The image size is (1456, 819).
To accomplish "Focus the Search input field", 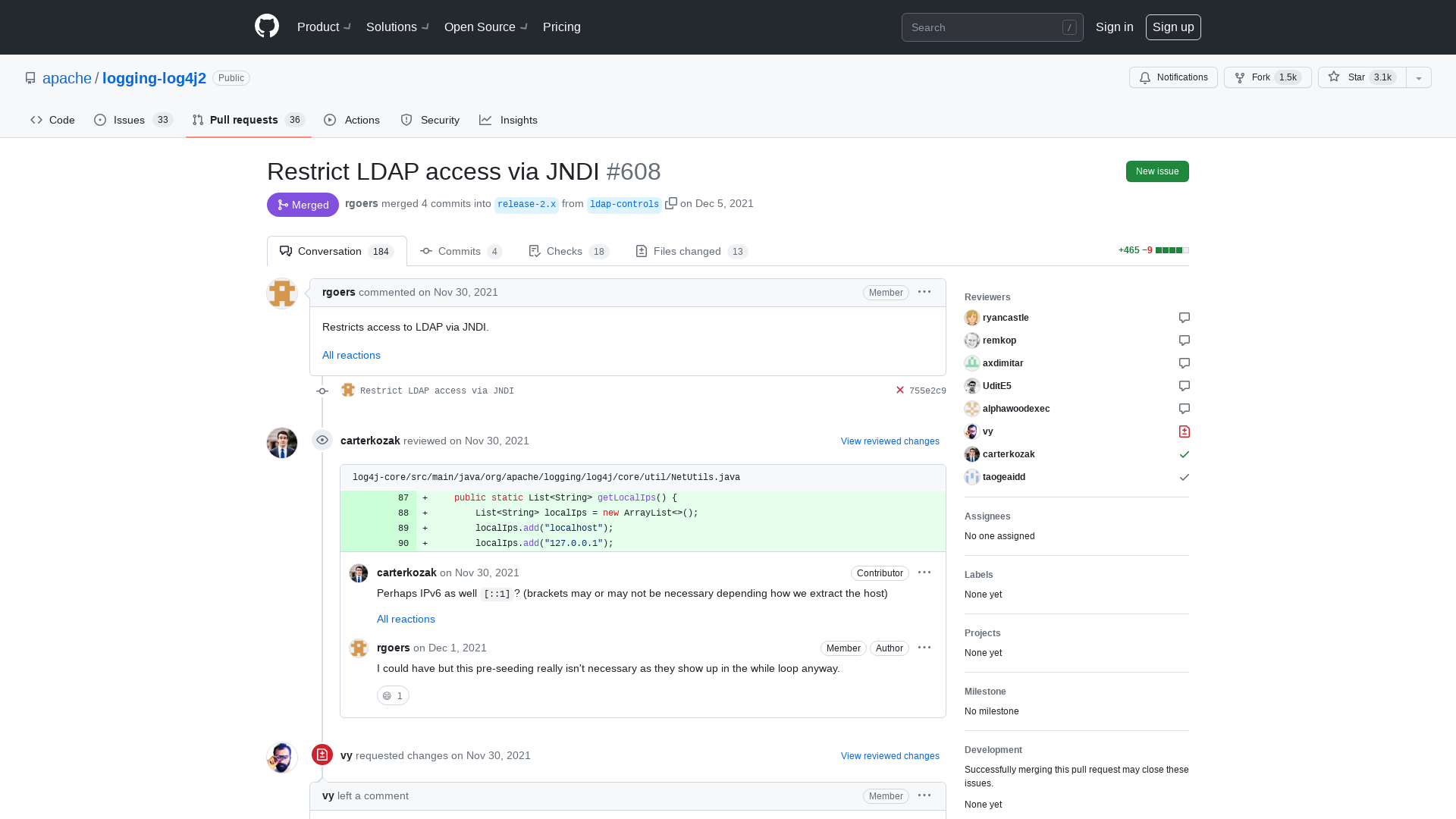I will (x=992, y=27).
